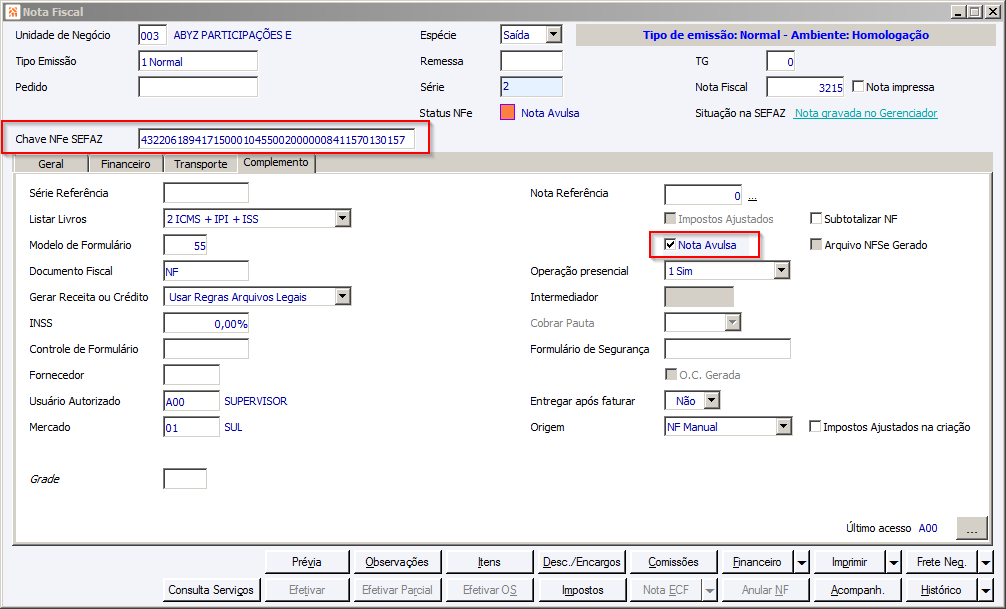Click the Tipo Emissão field
This screenshot has height=609, width=1006.
198,62
